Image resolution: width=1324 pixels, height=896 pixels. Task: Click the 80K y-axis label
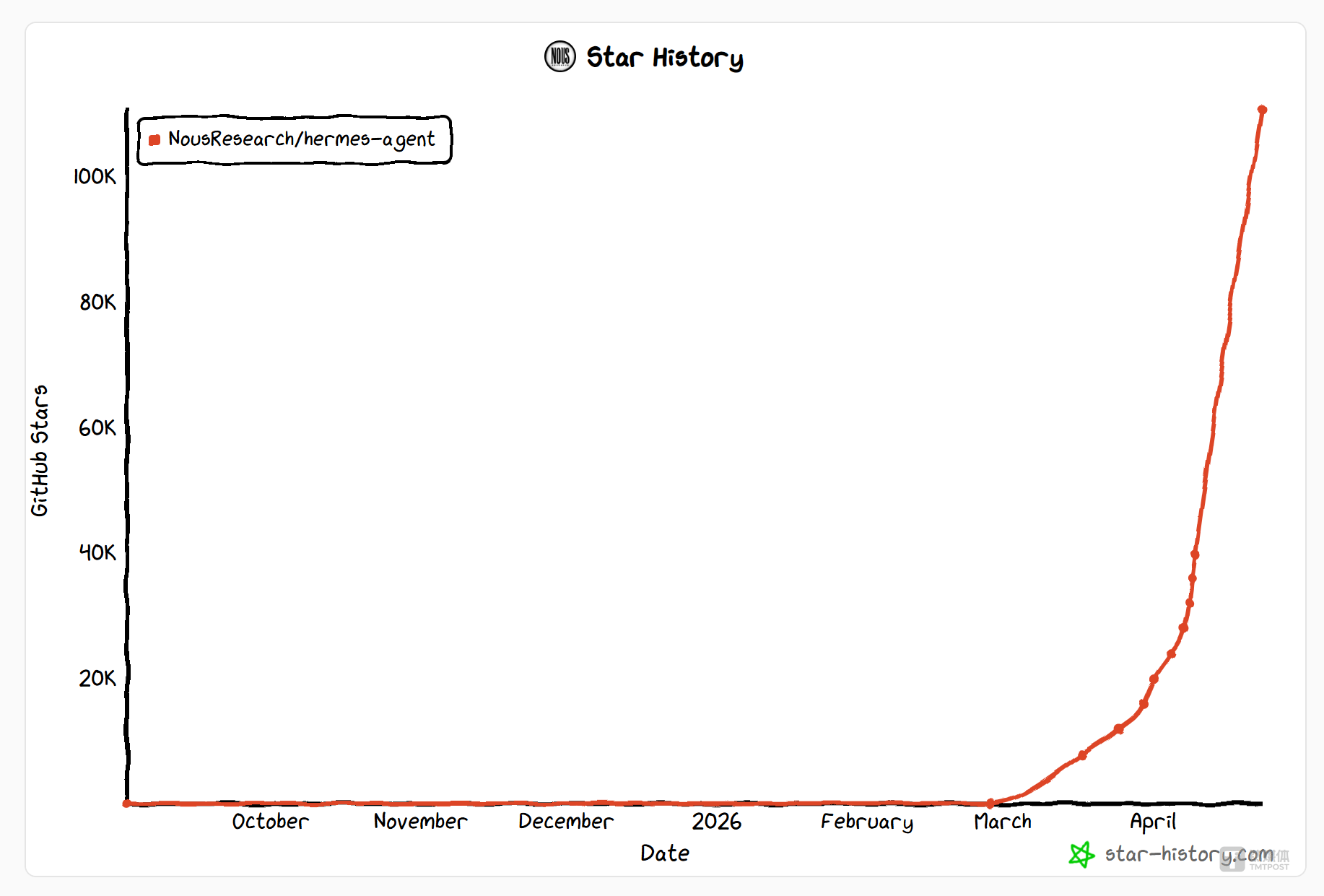(97, 303)
